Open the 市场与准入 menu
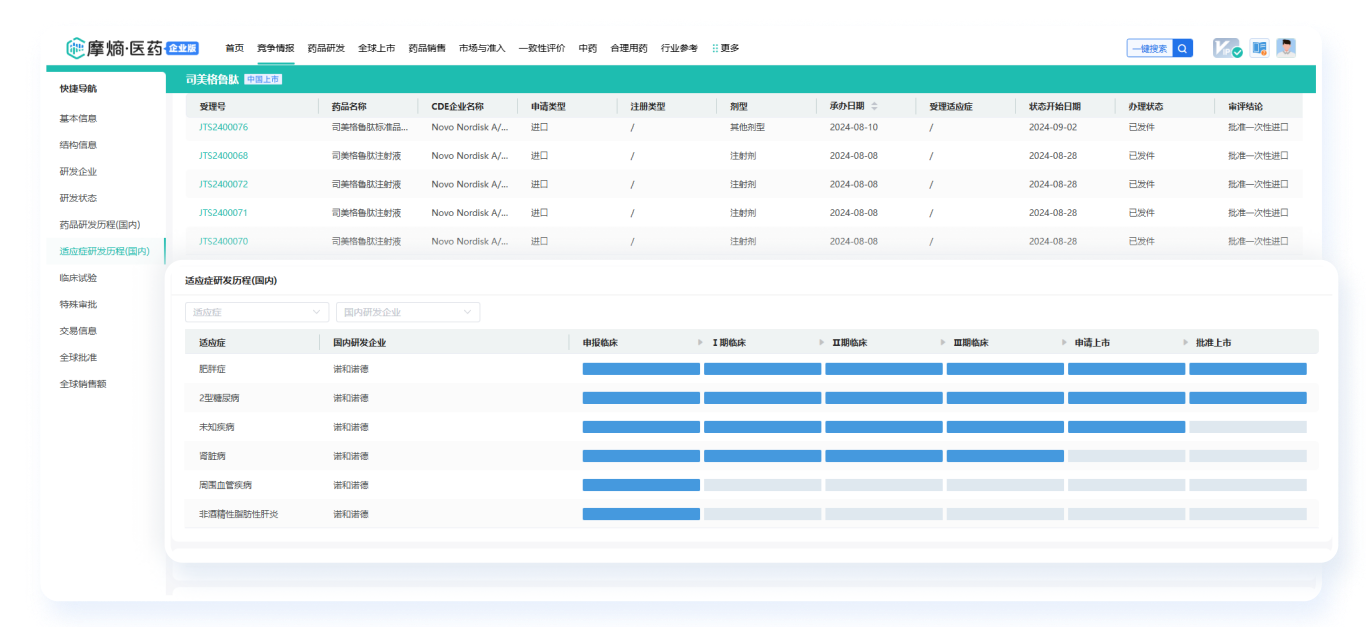 coord(482,48)
